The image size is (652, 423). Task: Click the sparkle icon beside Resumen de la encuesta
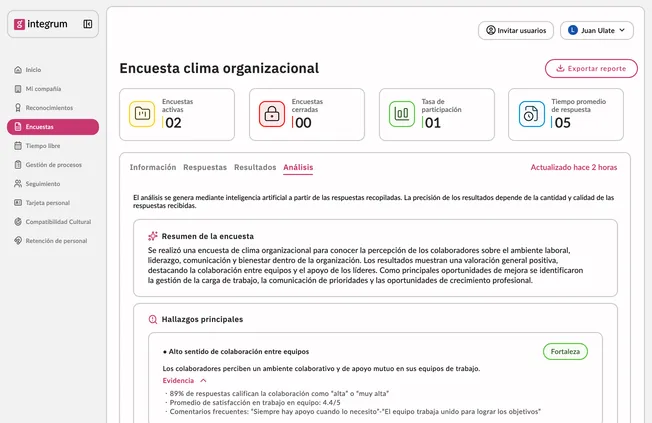click(x=153, y=236)
